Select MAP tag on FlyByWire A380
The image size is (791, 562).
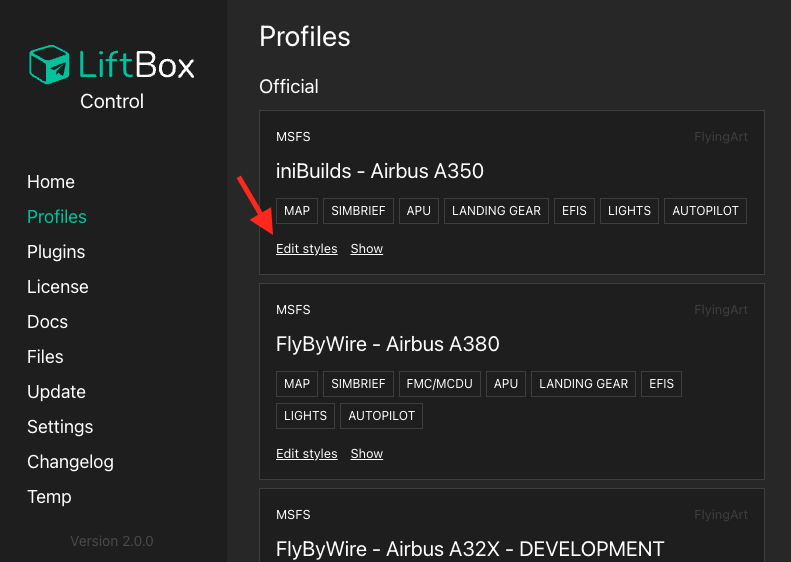click(297, 384)
